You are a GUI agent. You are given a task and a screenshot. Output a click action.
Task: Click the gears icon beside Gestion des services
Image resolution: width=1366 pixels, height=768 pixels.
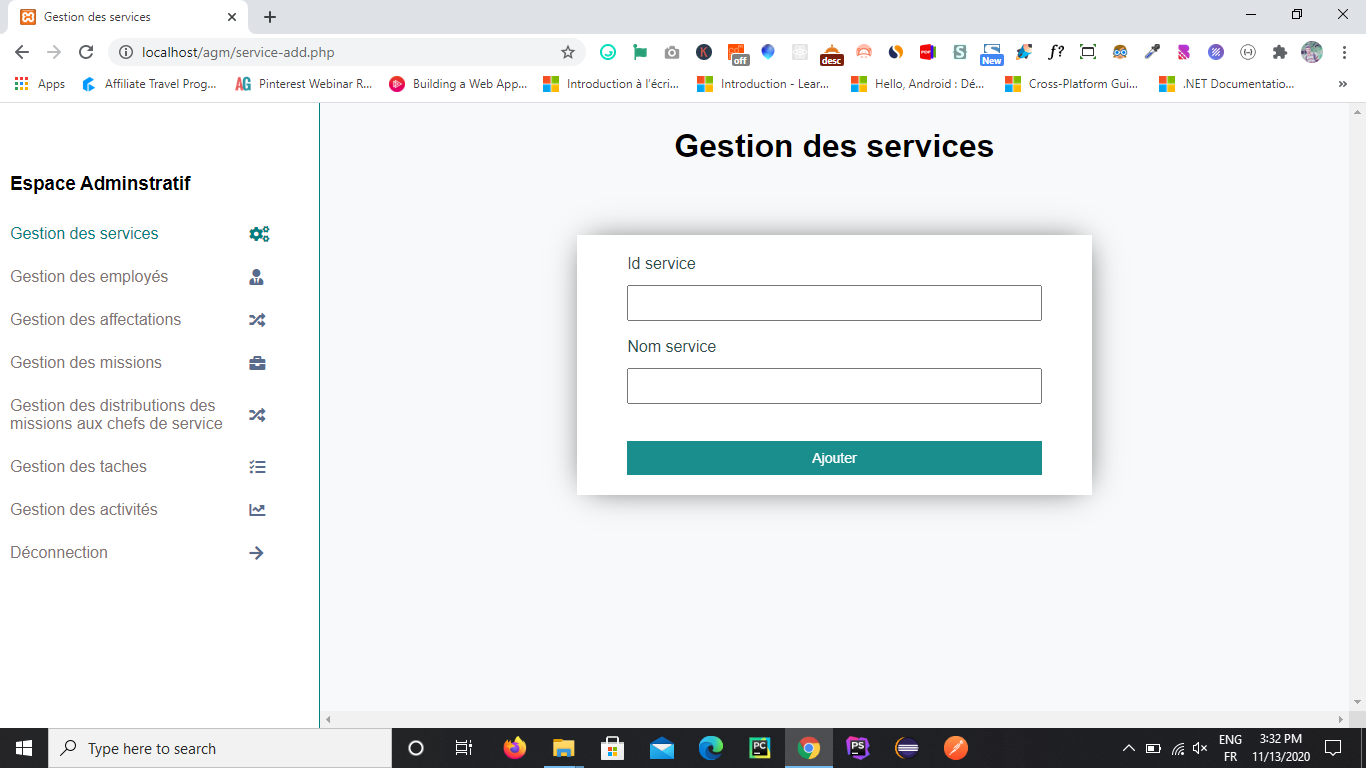[259, 234]
